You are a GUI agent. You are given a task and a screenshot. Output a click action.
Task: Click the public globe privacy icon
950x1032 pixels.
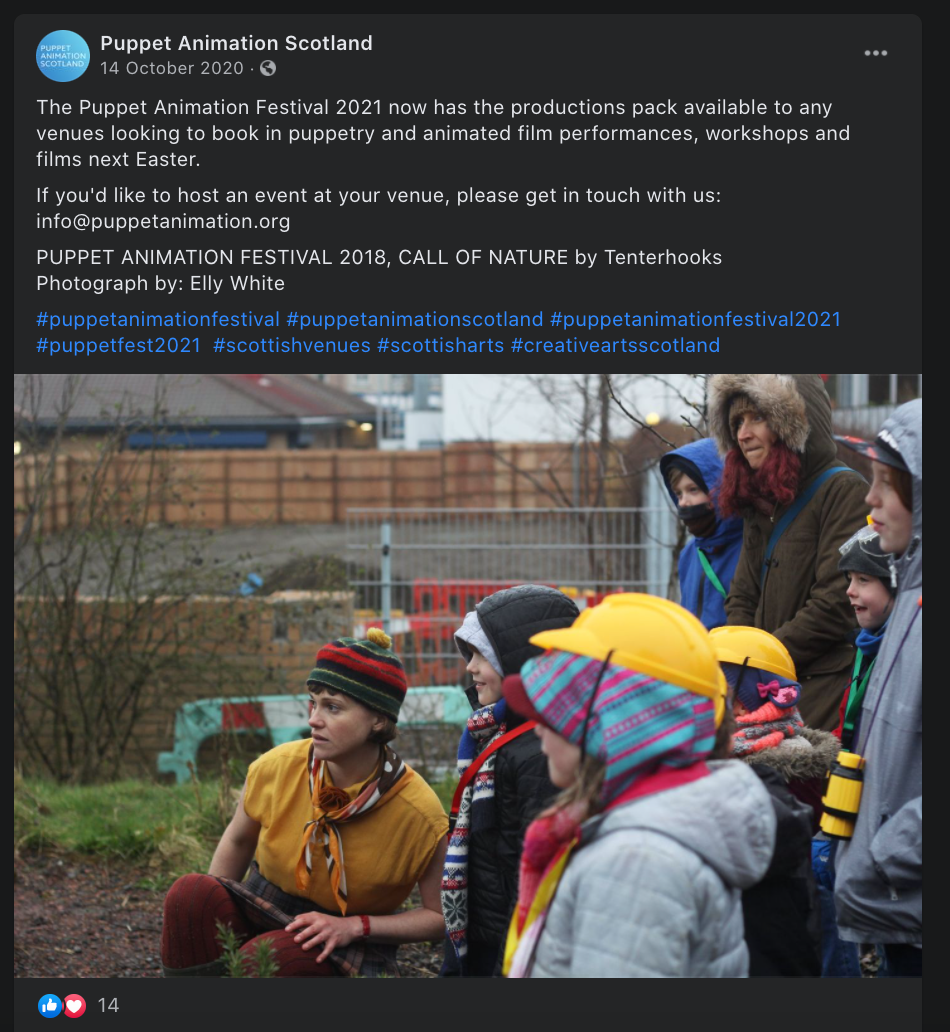tap(267, 68)
